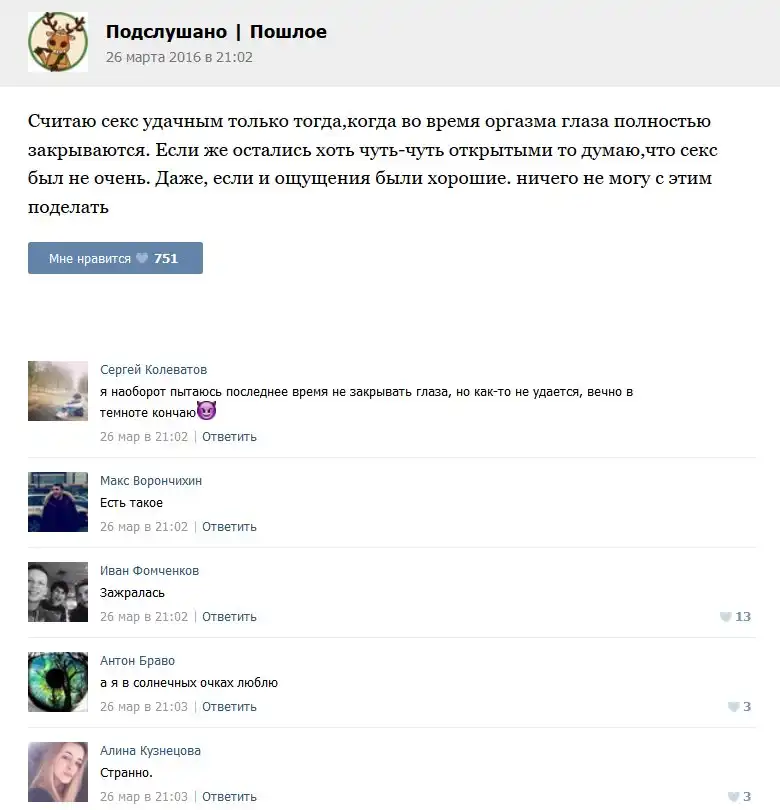Open Подслушано | Пошлое group title
This screenshot has height=810, width=780.
tap(216, 32)
